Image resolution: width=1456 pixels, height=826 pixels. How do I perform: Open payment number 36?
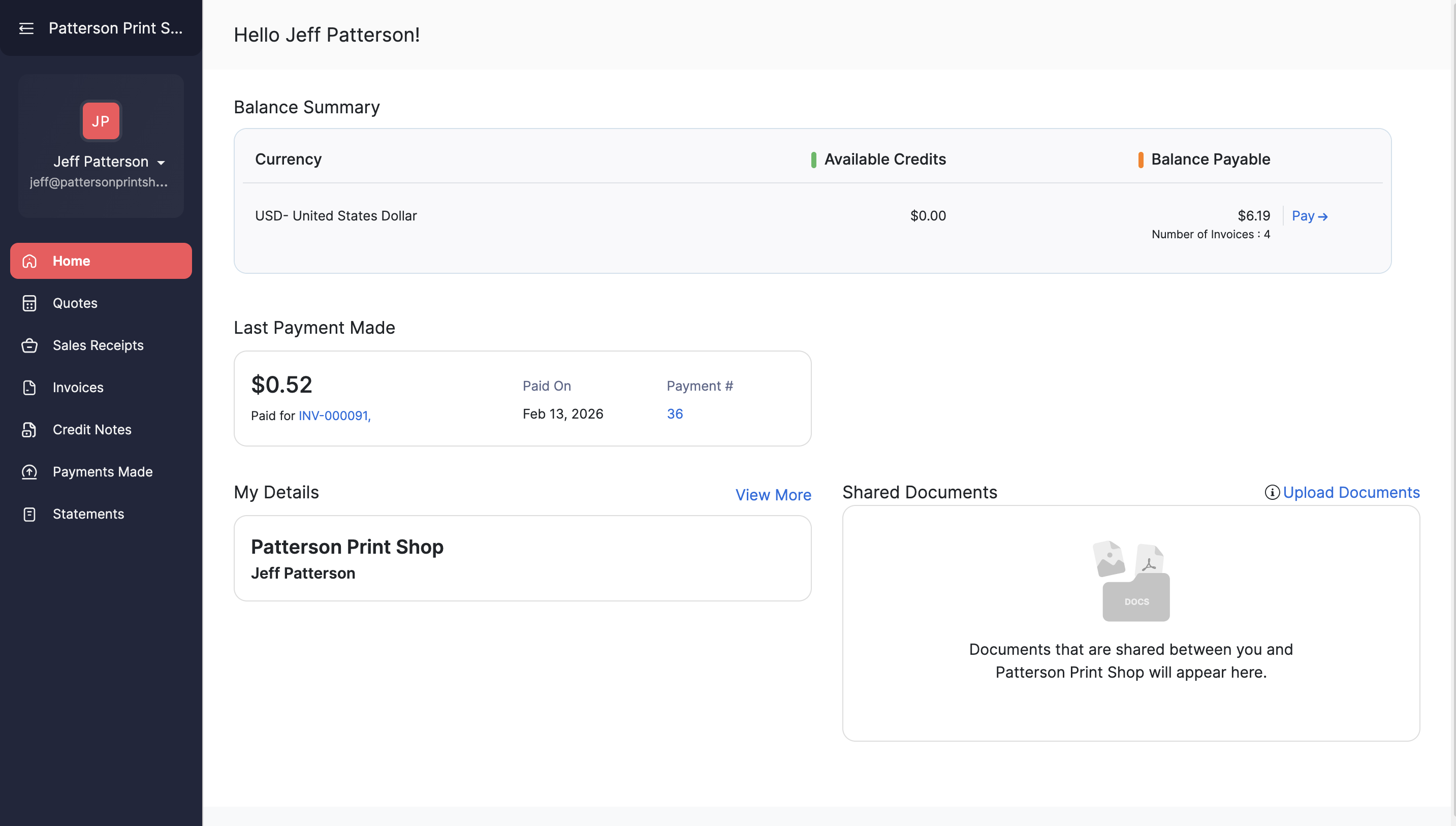point(675,414)
